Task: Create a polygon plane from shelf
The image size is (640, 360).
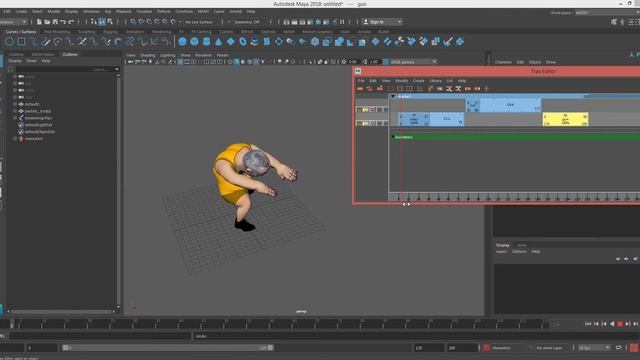Action: [231, 41]
